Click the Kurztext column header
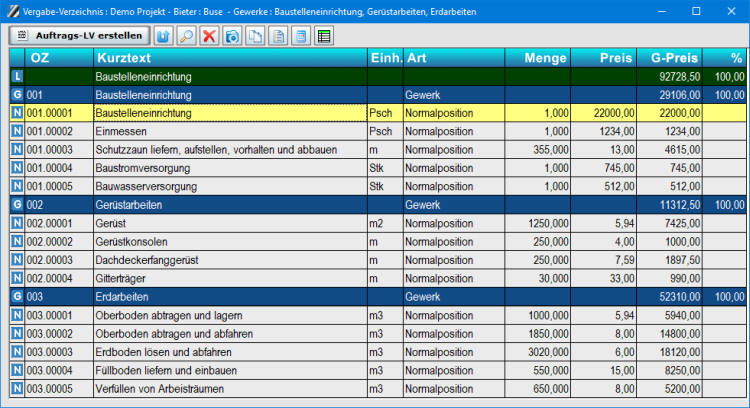This screenshot has height=408, width=750. click(231, 58)
